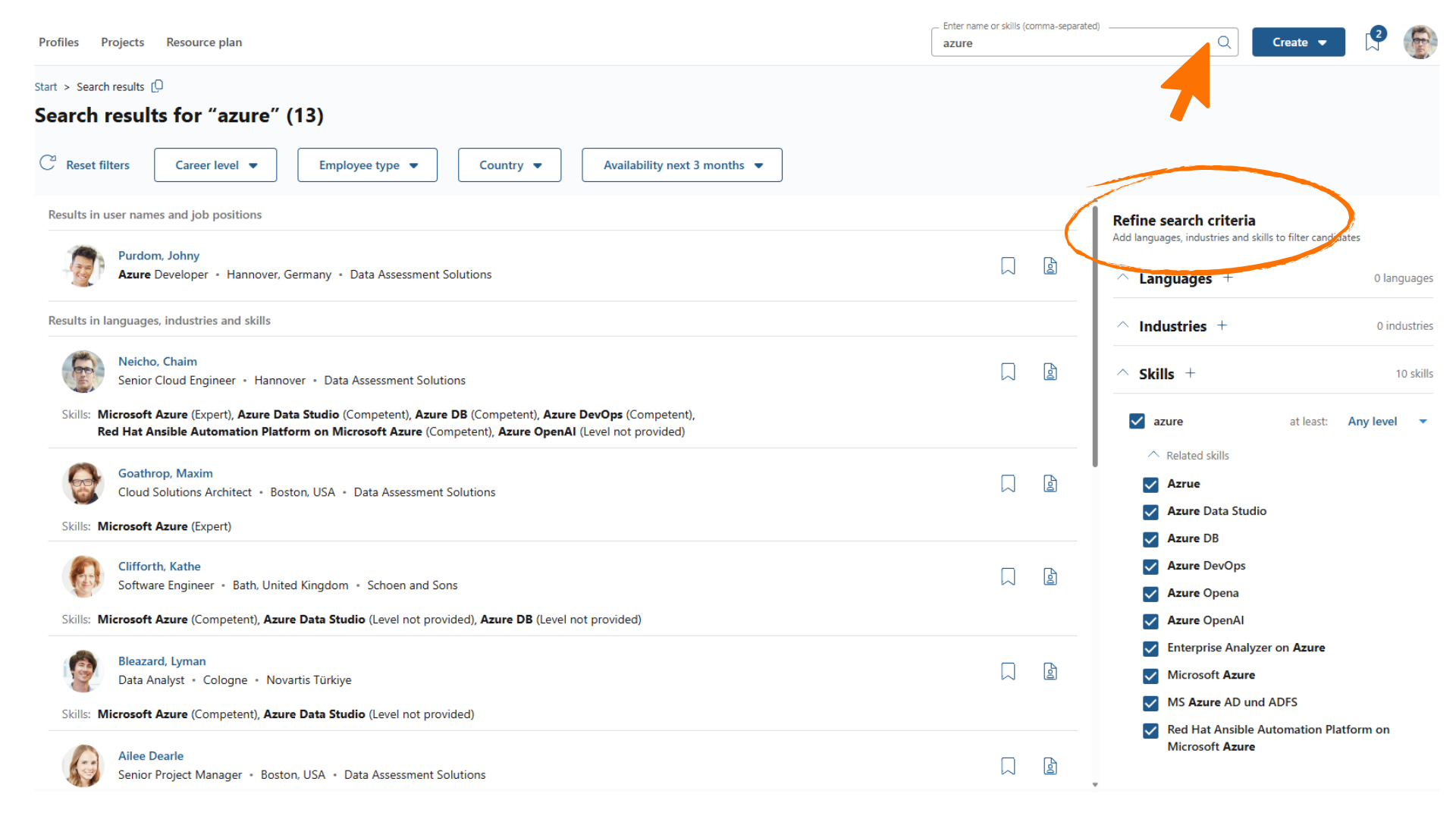Screen dimensions: 1456x819
Task: Add a skill with the plus icon
Action: coord(1191,373)
